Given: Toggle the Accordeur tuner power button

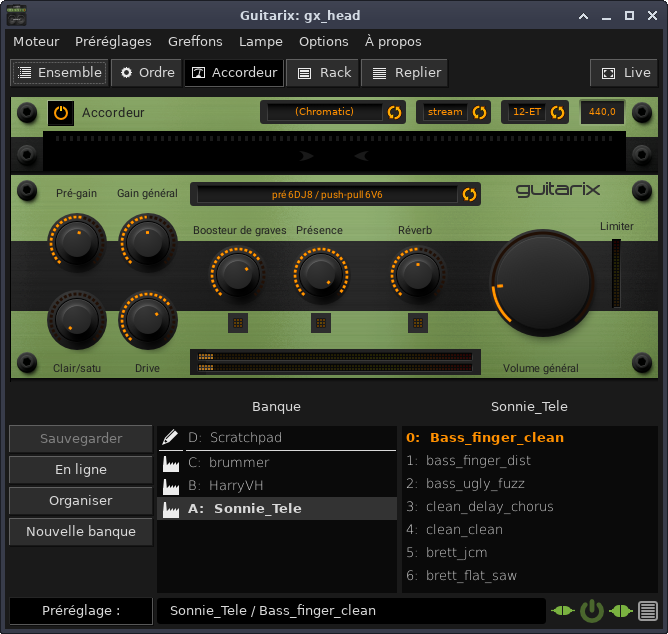Looking at the screenshot, I should [x=61, y=113].
